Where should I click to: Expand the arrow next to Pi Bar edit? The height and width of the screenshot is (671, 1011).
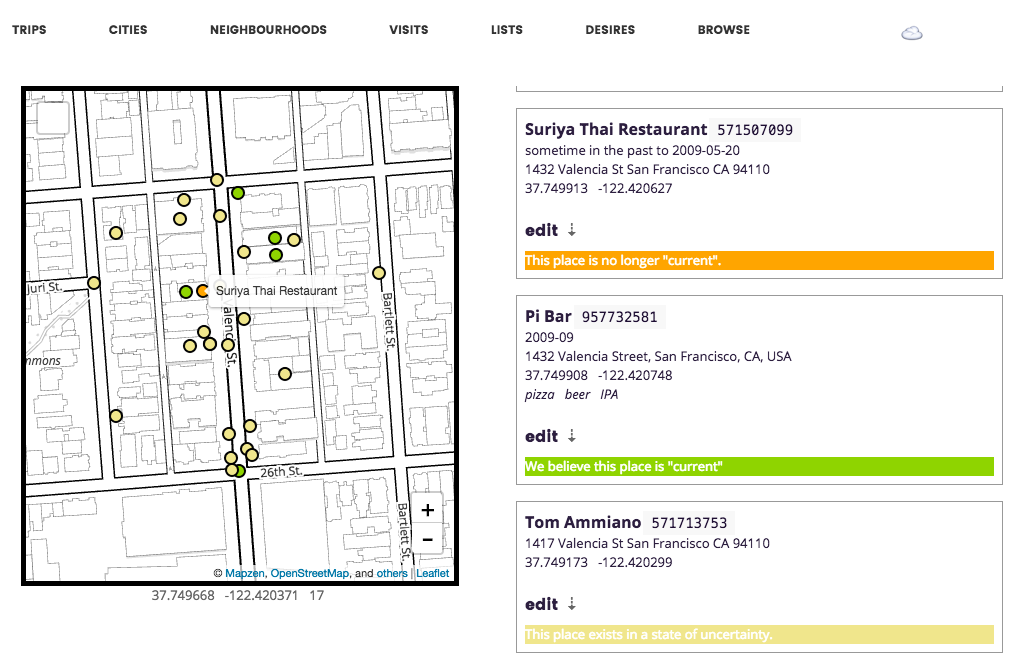click(x=572, y=436)
